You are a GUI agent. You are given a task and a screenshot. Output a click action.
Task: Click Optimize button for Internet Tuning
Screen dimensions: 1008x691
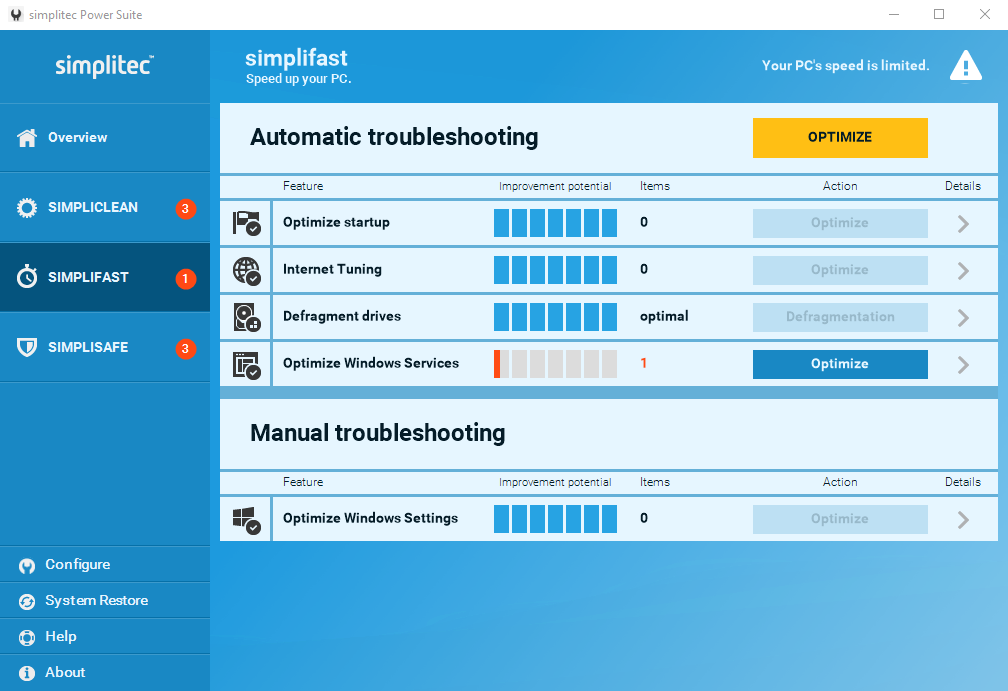coord(840,270)
